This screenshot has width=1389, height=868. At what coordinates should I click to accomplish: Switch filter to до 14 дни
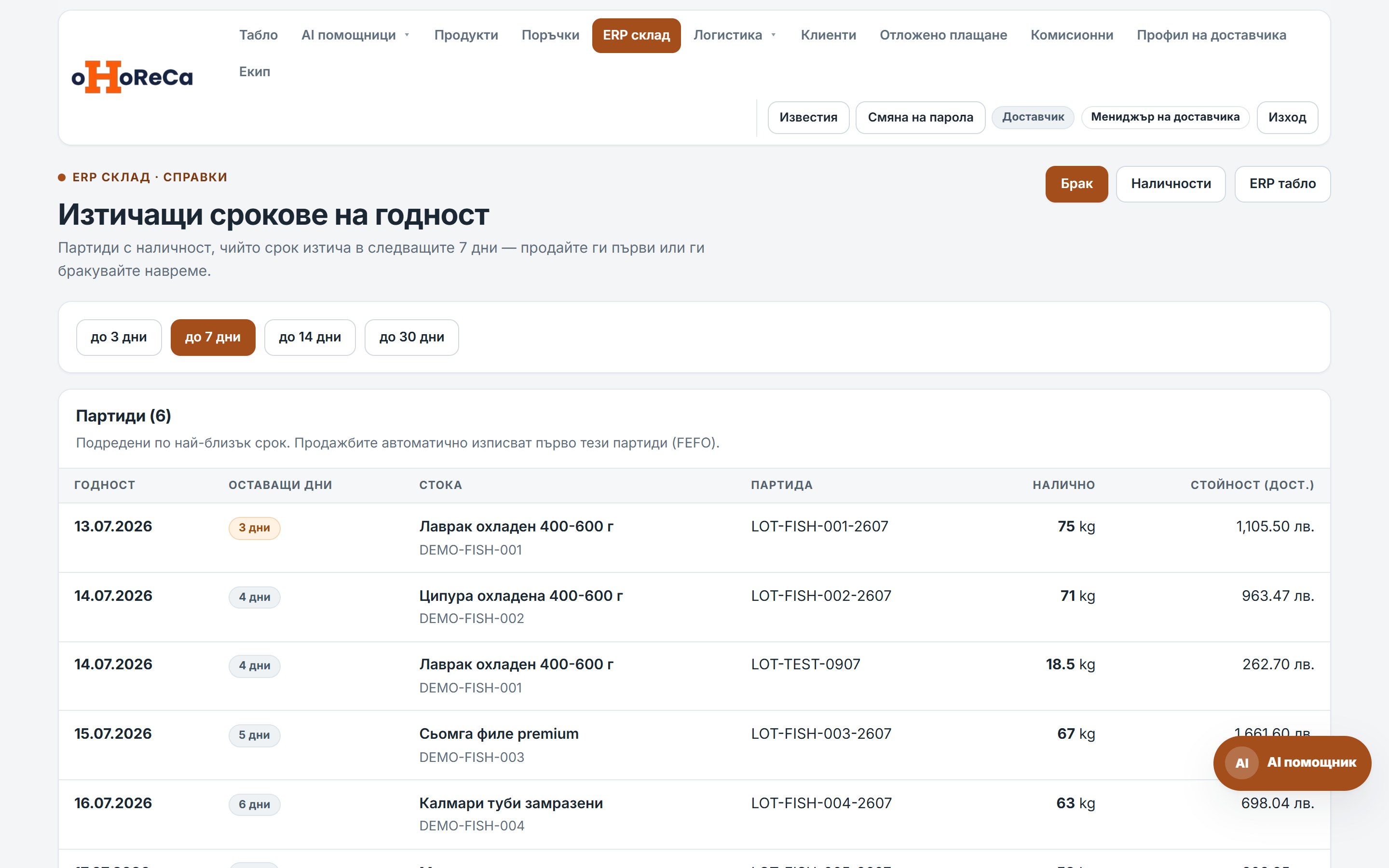309,337
